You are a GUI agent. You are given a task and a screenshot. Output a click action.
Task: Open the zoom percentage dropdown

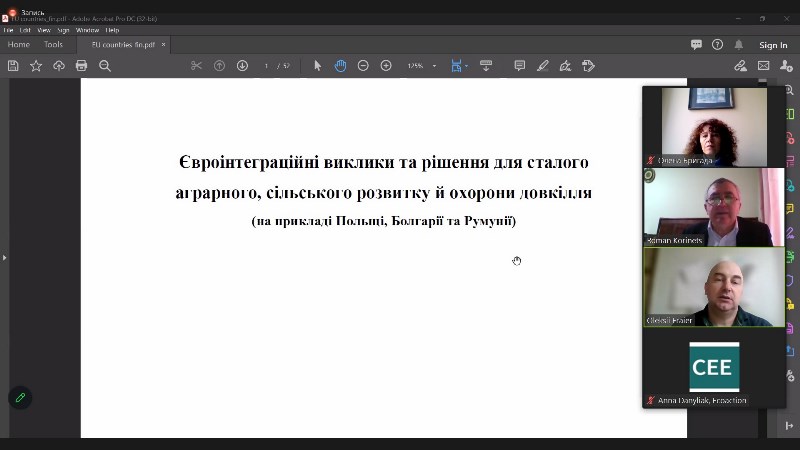coord(418,66)
